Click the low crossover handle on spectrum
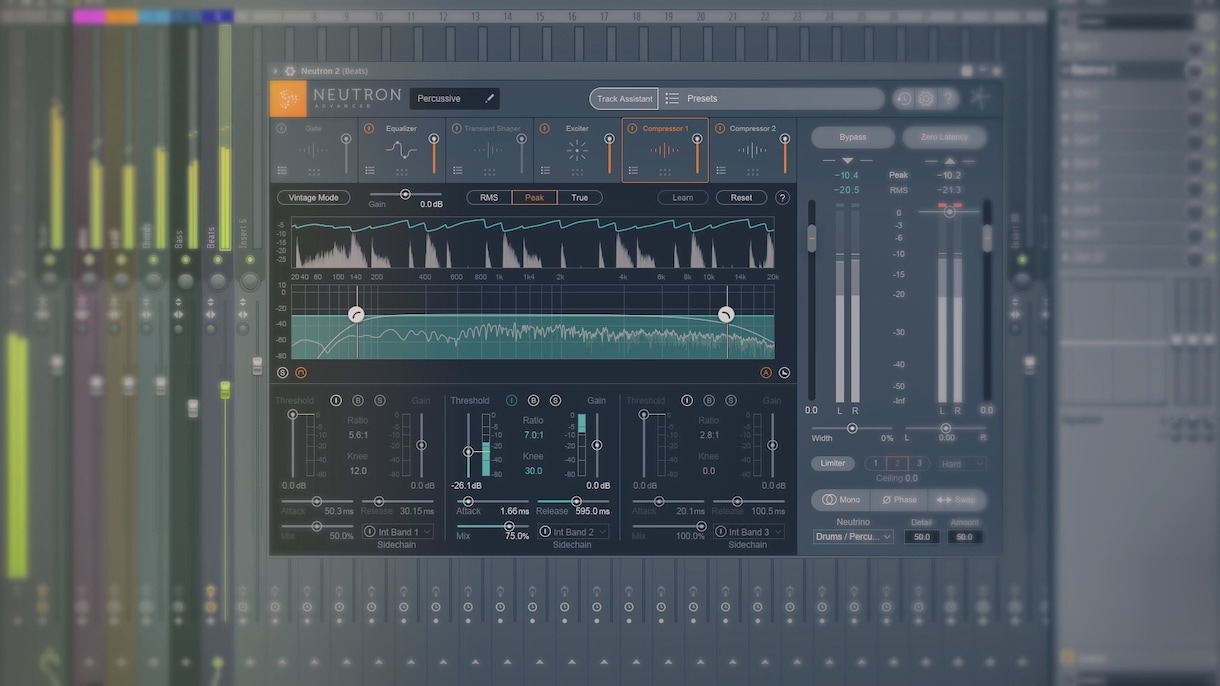This screenshot has height=686, width=1220. (x=357, y=315)
